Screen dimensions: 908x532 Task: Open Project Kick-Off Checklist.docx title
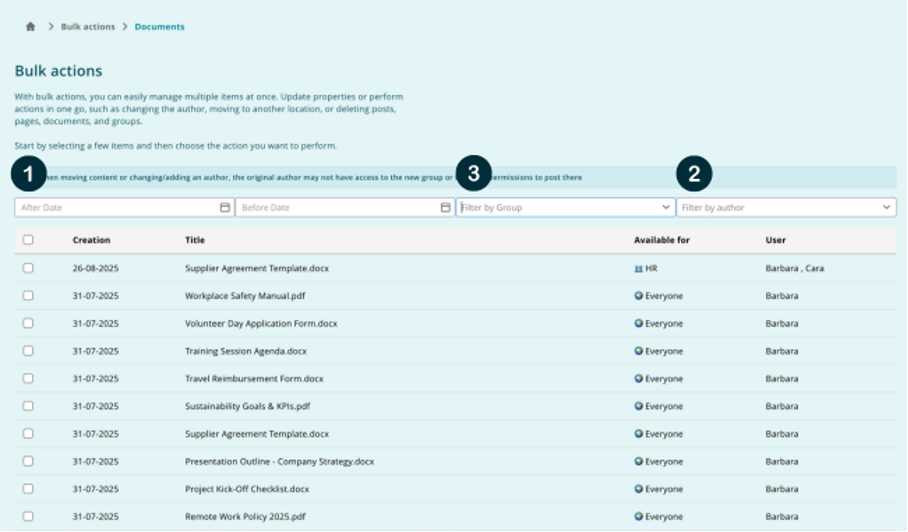click(247, 489)
